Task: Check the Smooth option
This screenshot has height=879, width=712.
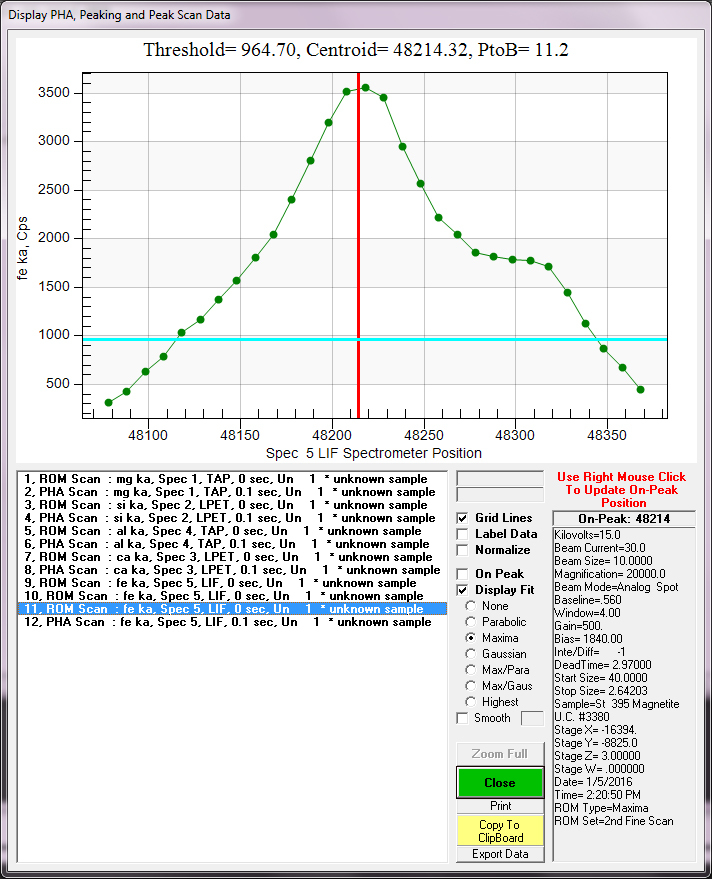Action: [463, 718]
